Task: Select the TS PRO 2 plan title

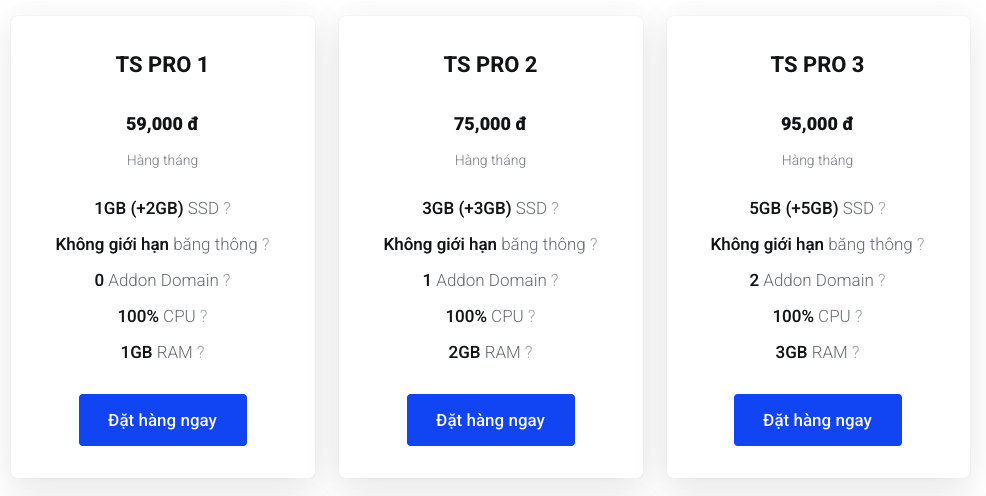Action: pos(490,65)
